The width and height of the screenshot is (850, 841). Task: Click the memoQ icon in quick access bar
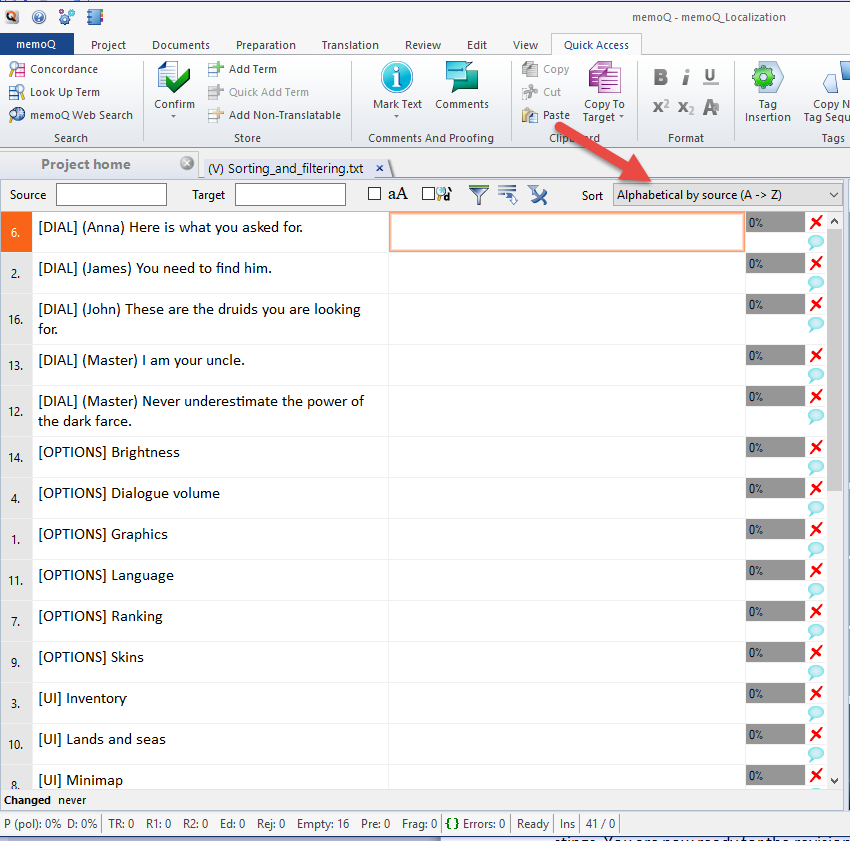pos(12,17)
